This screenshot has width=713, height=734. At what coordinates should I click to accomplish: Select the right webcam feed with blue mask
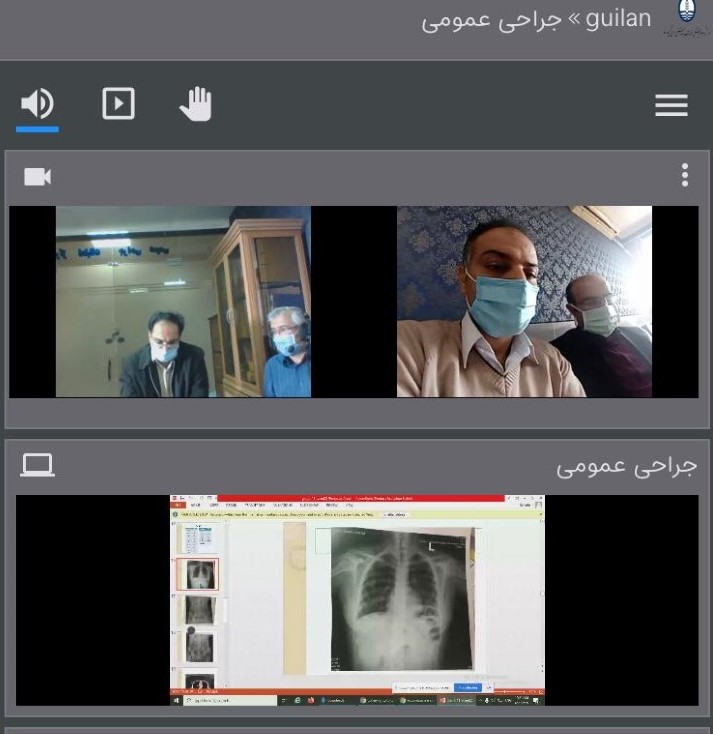(524, 302)
